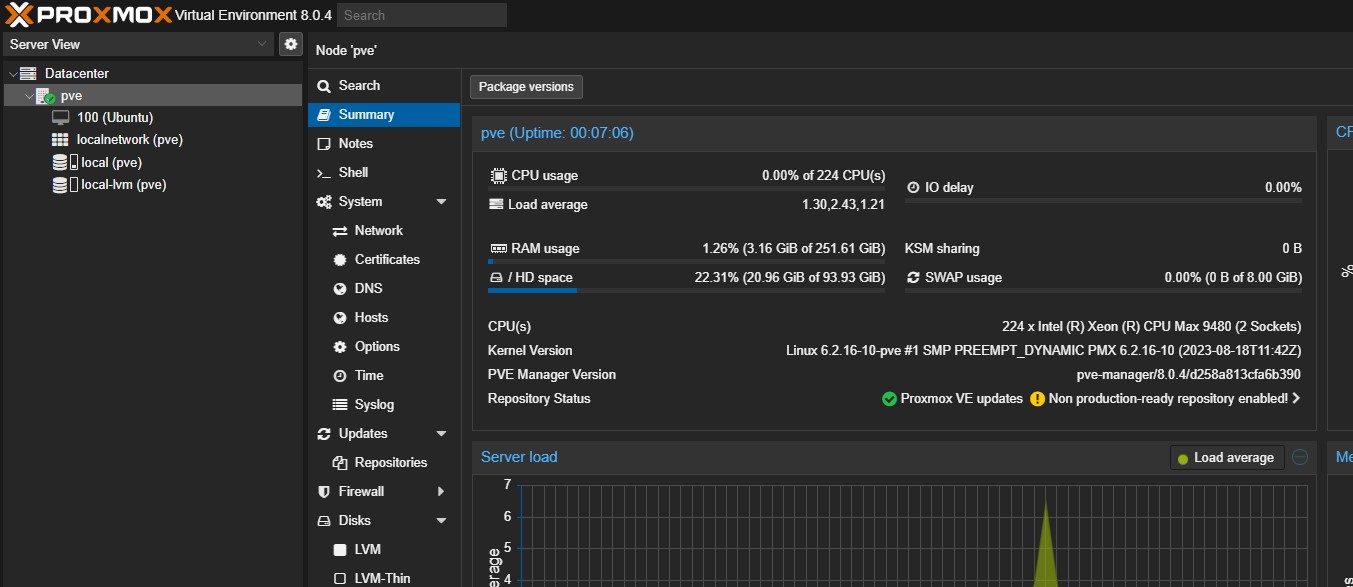The width and height of the screenshot is (1353, 587).
Task: Click the Certificates badge icon
Action: (x=339, y=260)
